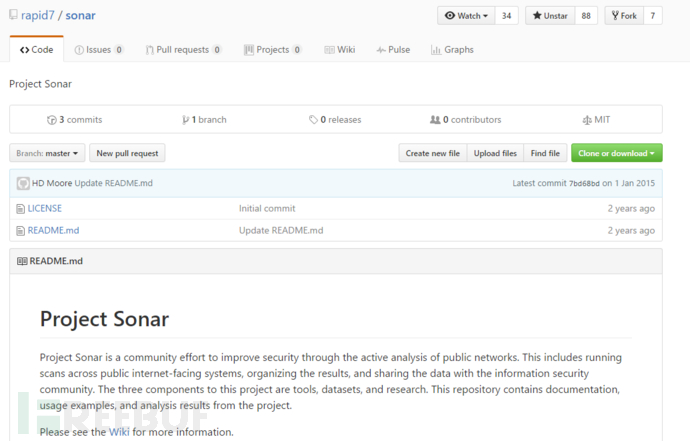690x441 pixels.
Task: Click the watchers count 34
Action: (x=506, y=16)
